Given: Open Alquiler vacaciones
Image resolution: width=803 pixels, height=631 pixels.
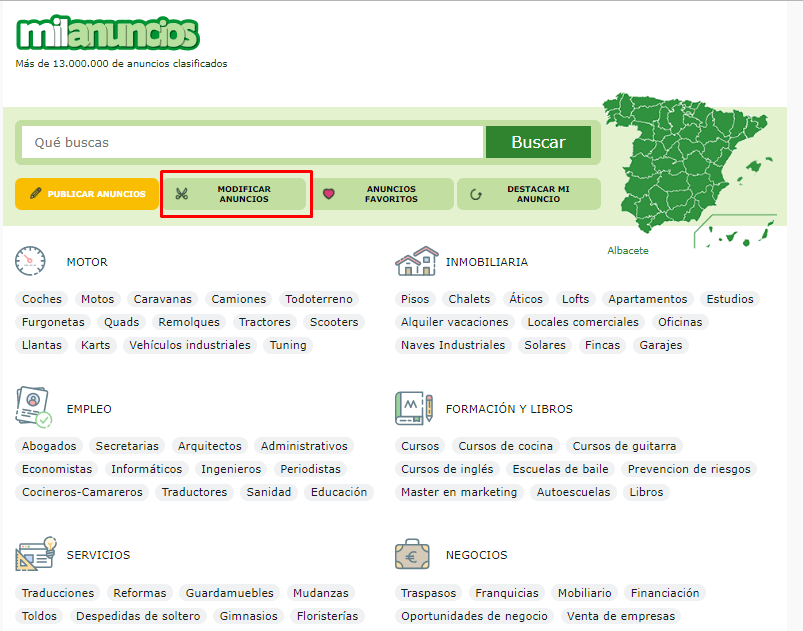Looking at the screenshot, I should coord(454,322).
